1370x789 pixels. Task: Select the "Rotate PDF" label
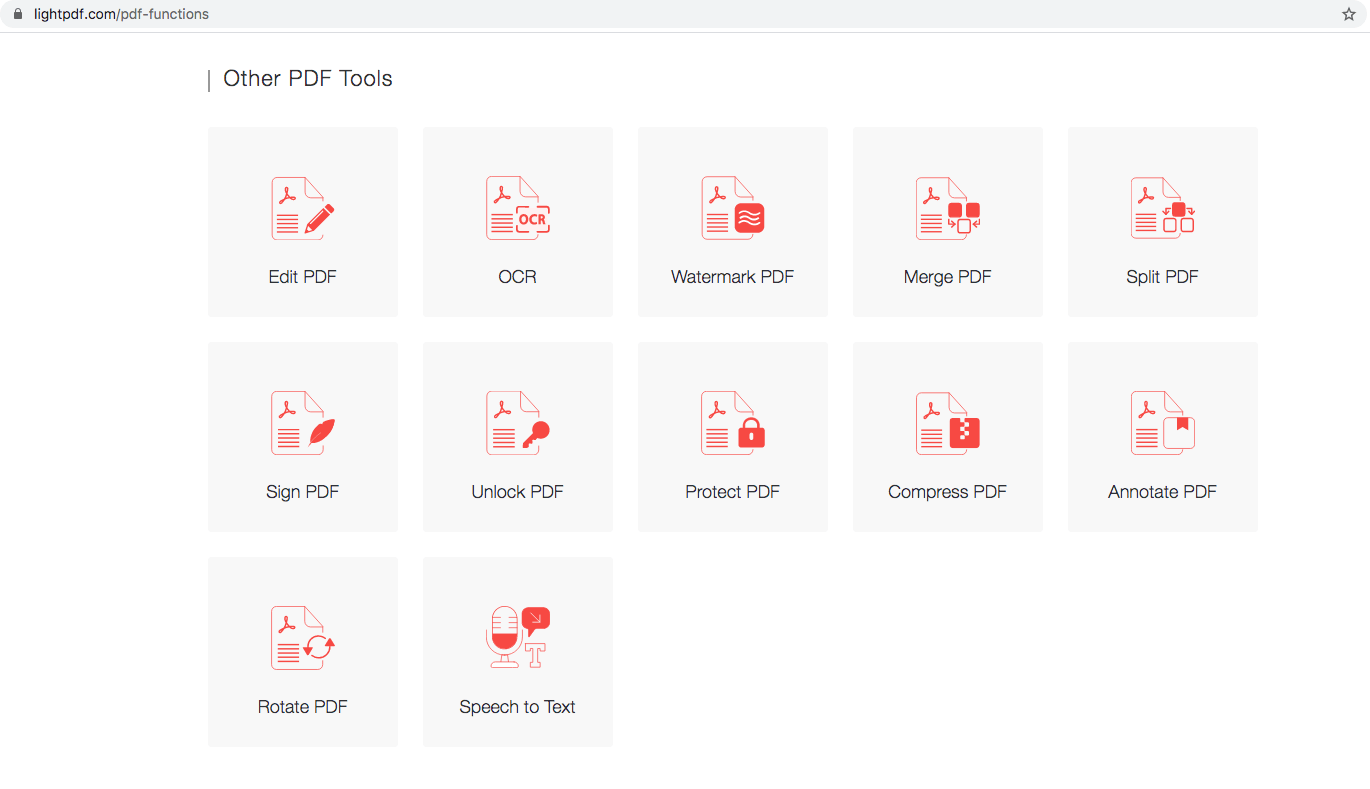pyautogui.click(x=303, y=707)
